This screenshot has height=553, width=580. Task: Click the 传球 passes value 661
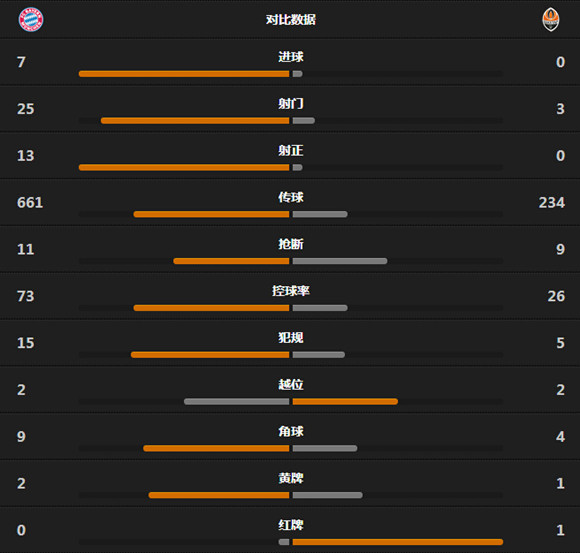(30, 202)
